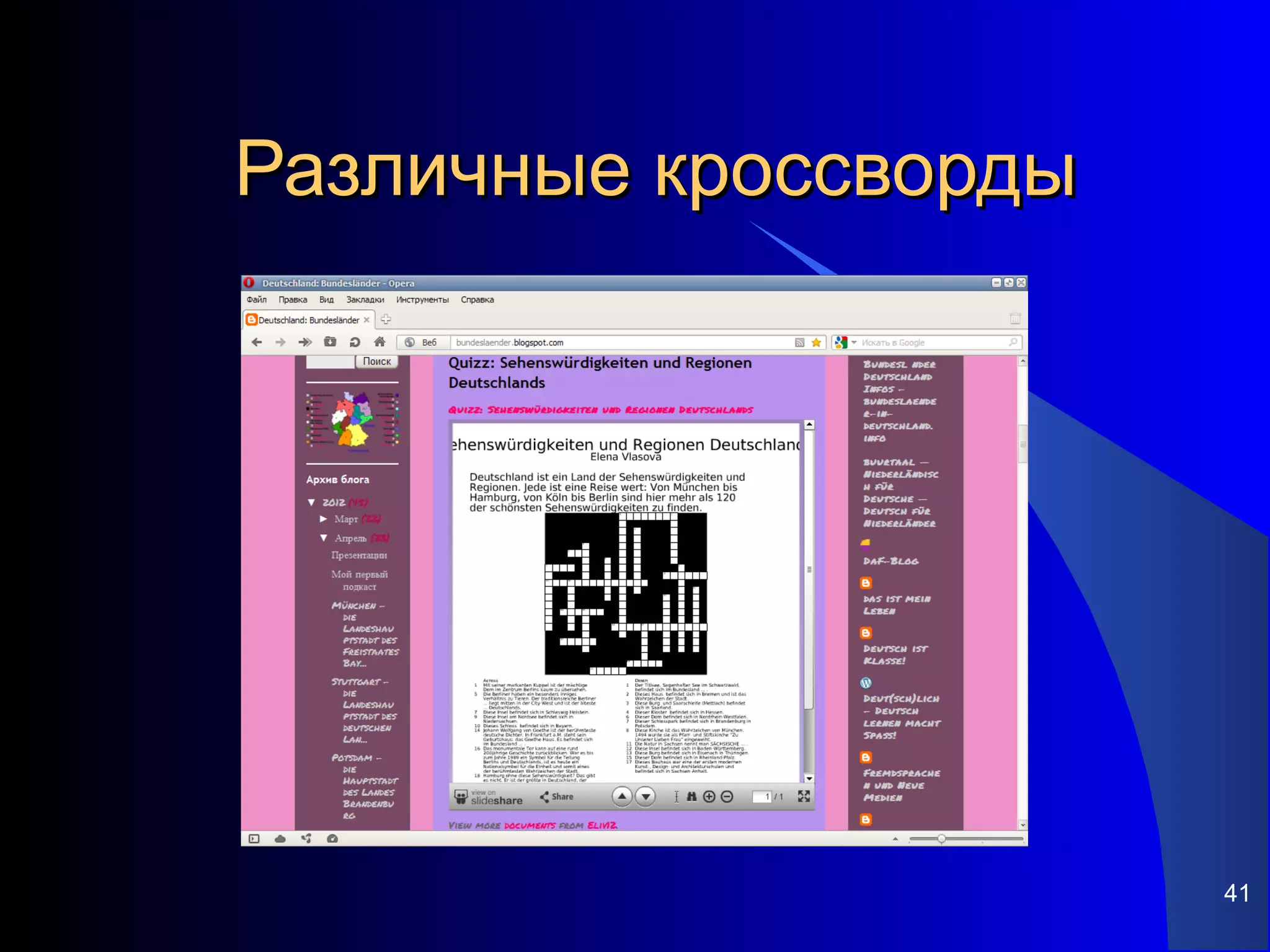Click the embedded document scroll-up arrow
Image resolution: width=1270 pixels, height=952 pixels.
[x=809, y=425]
